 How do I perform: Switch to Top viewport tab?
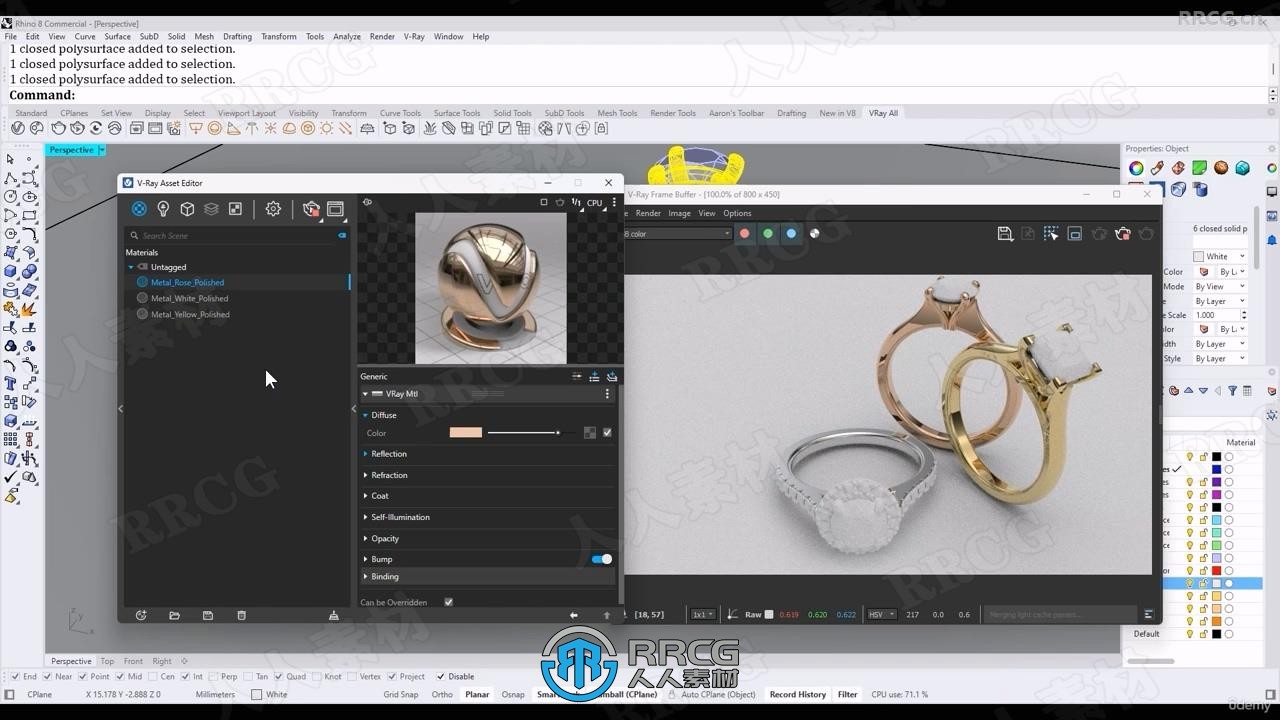(107, 661)
